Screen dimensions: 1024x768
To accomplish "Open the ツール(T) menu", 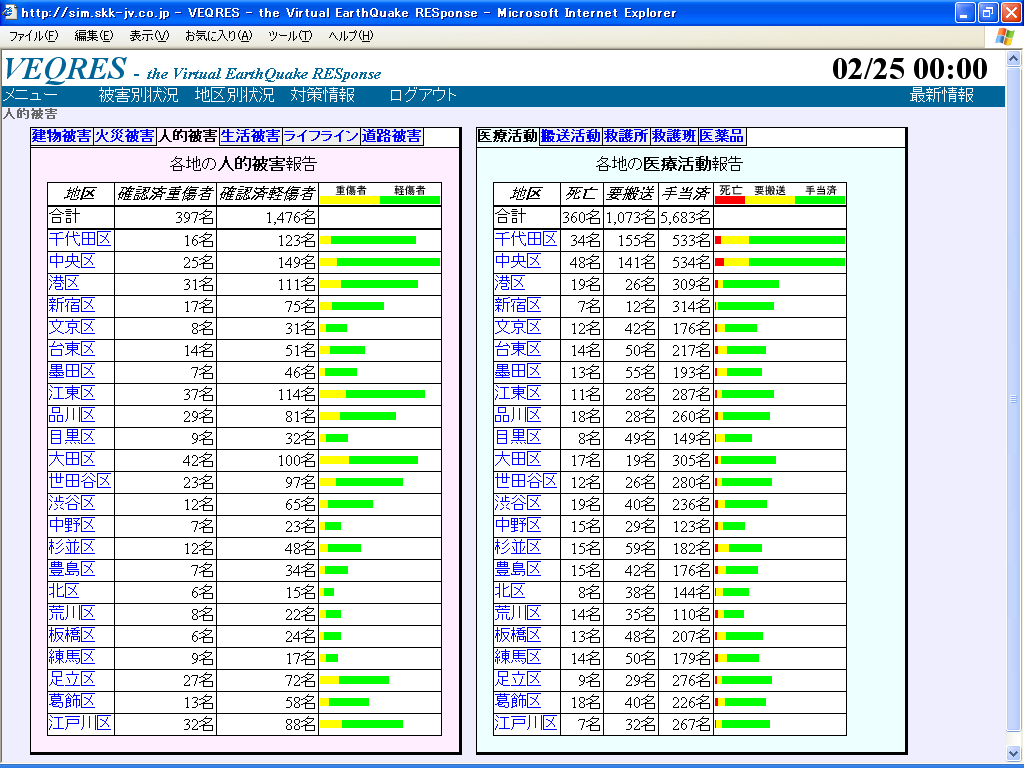I will (290, 36).
